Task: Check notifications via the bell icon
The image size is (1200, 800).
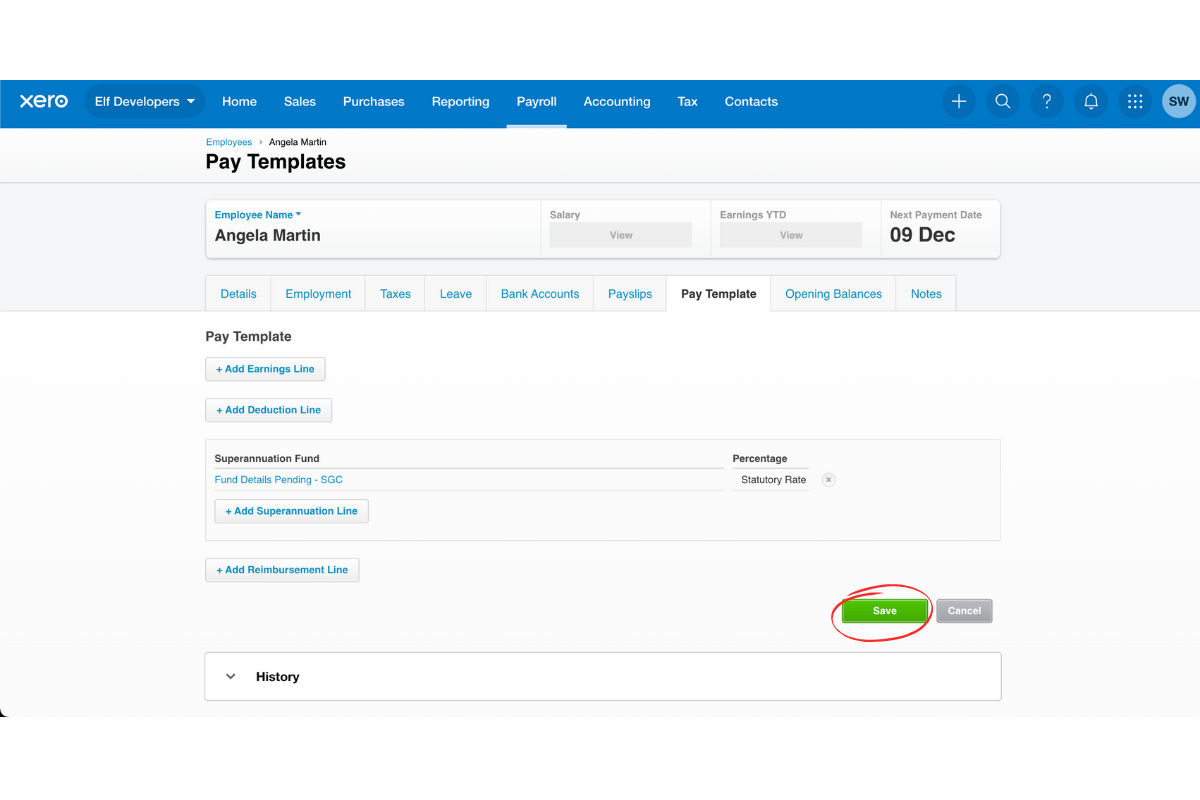Action: tap(1091, 101)
